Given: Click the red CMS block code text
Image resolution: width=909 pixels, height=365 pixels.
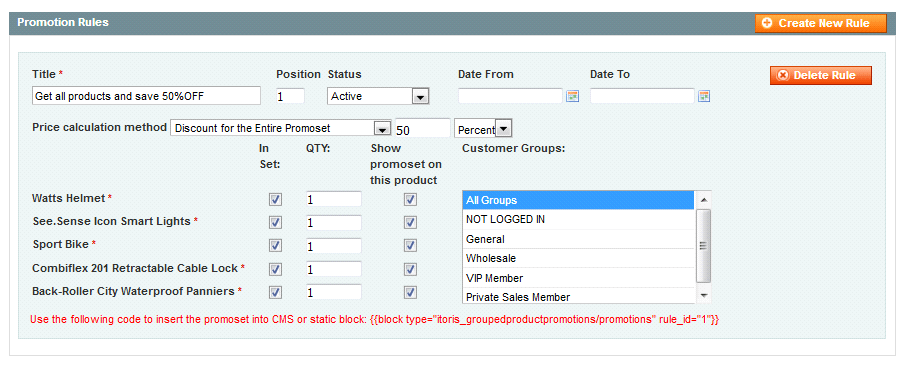Looking at the screenshot, I should 374,319.
